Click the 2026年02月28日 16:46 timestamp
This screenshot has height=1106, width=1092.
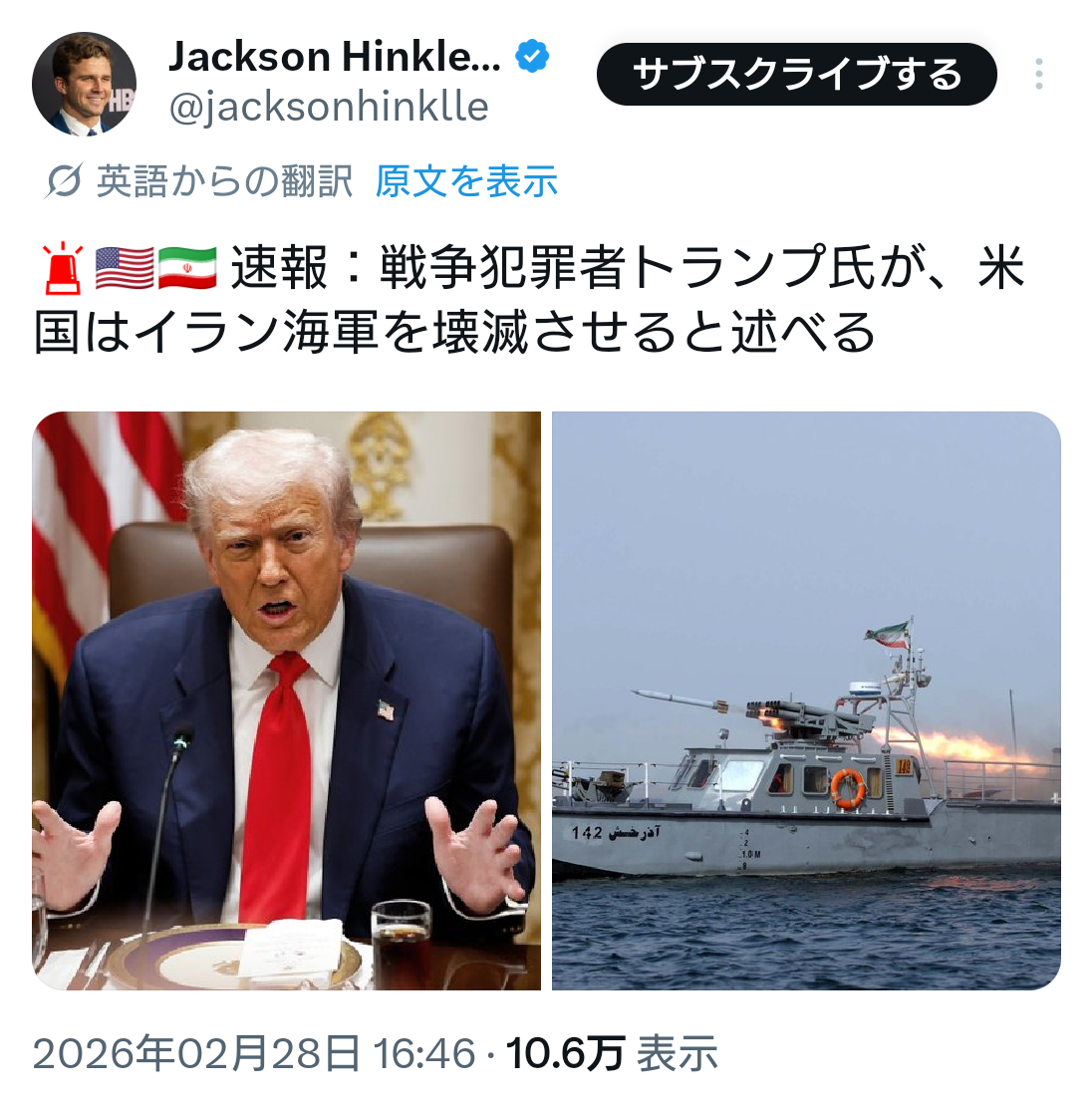(x=254, y=1054)
